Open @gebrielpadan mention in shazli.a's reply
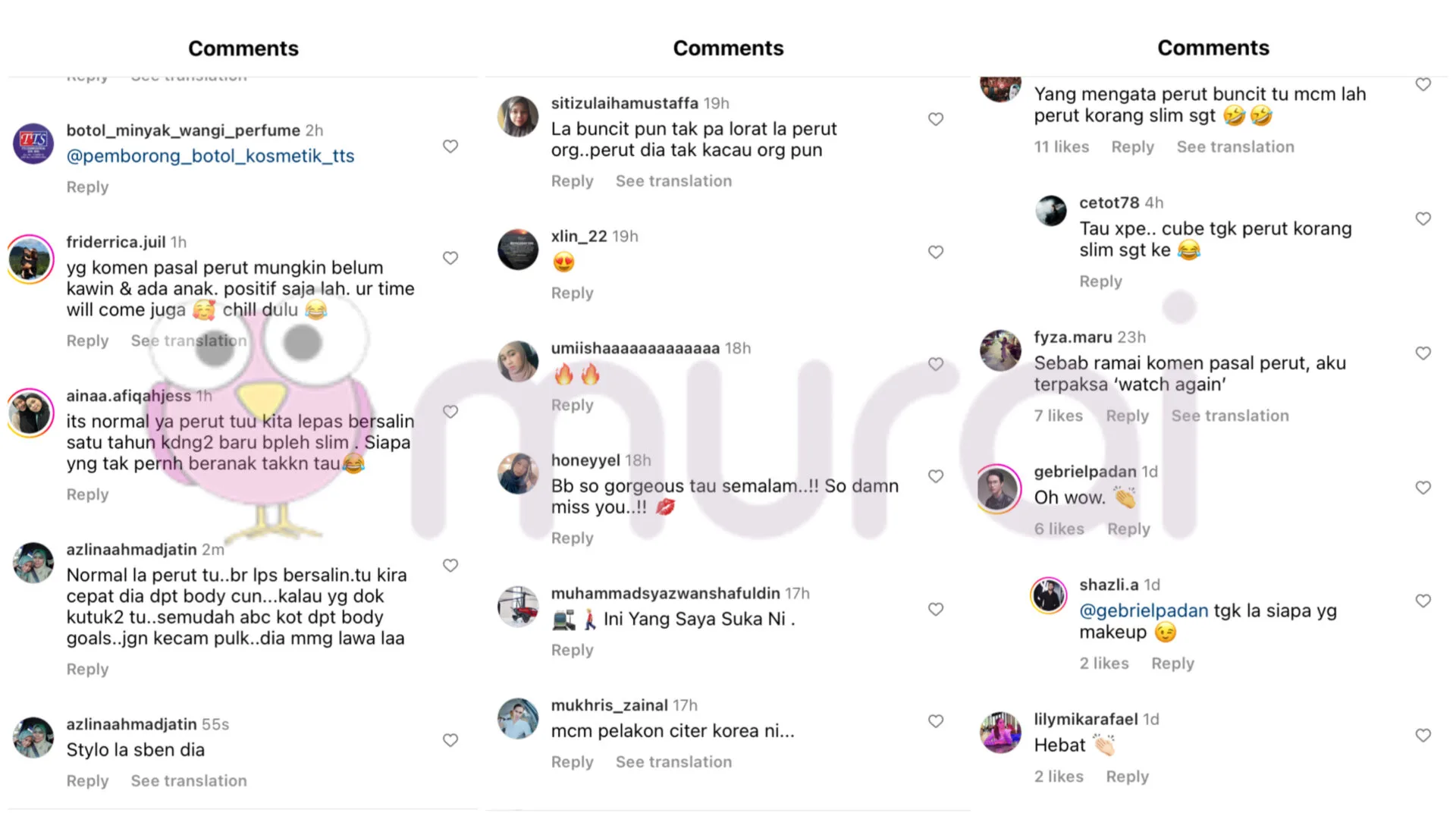 click(x=1144, y=611)
